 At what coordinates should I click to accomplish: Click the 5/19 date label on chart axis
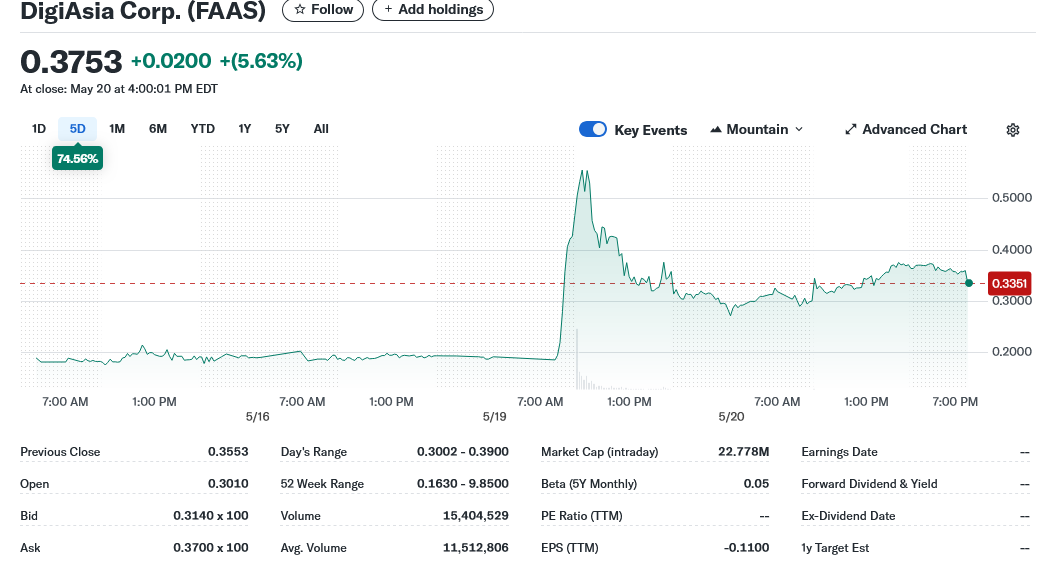click(x=495, y=417)
